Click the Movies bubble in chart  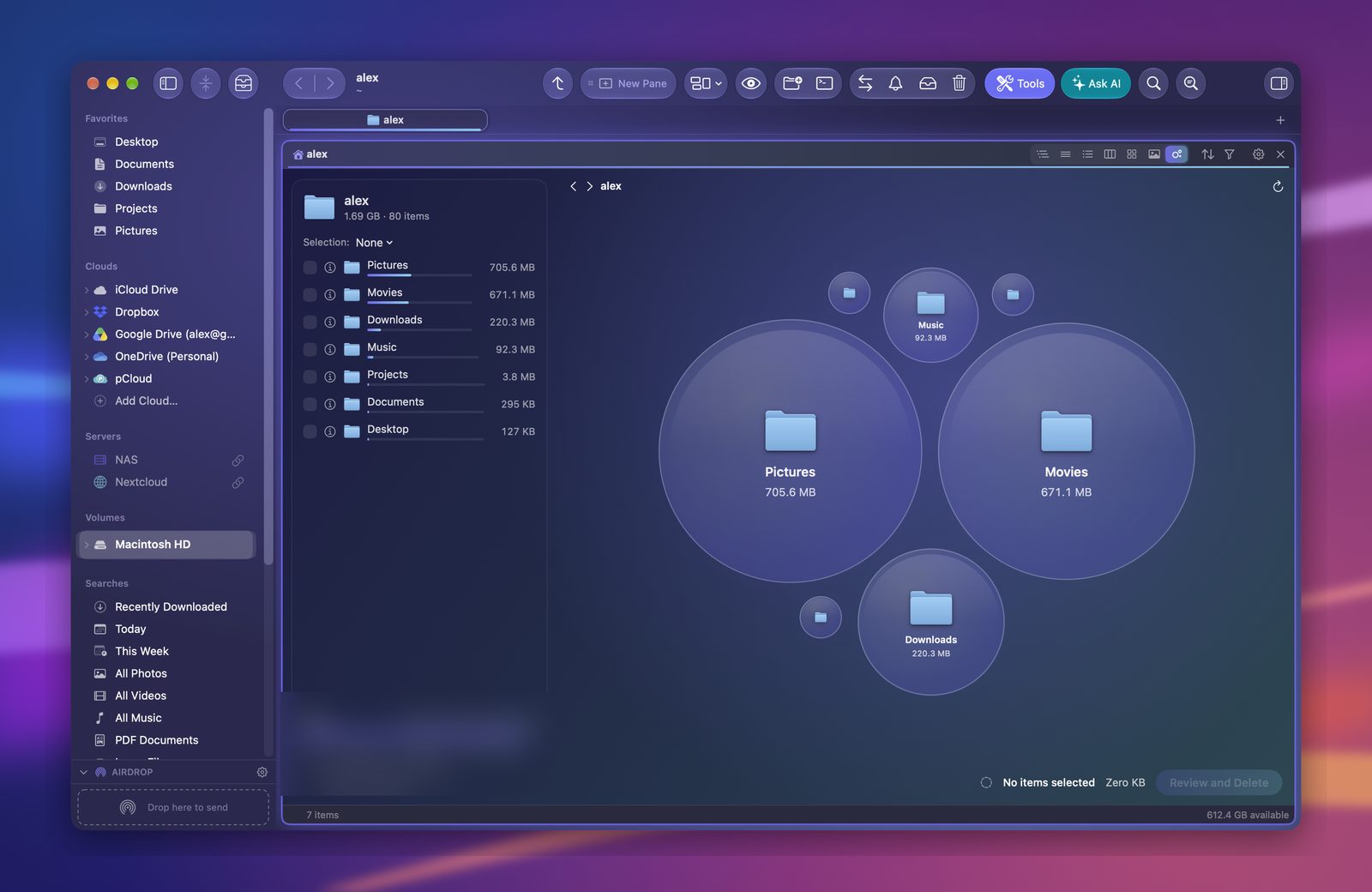pos(1066,451)
